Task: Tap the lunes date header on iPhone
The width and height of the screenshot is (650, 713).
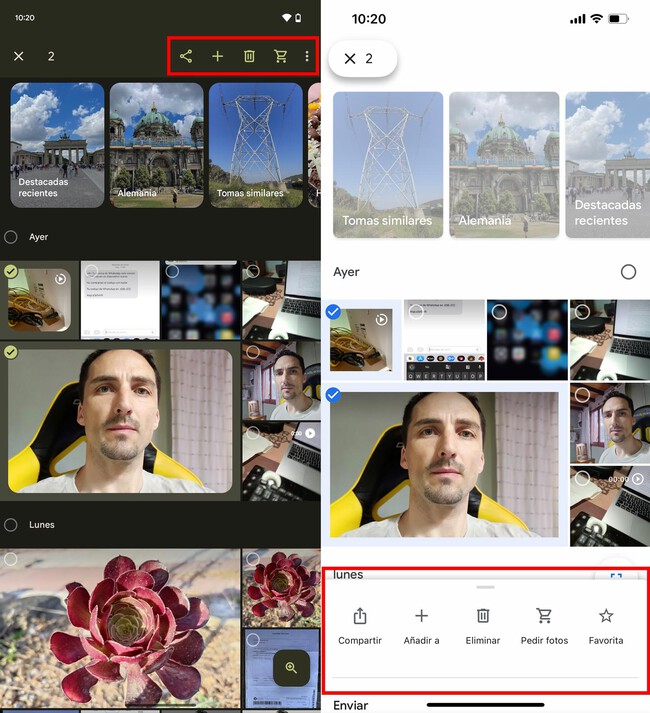Action: click(x=348, y=575)
